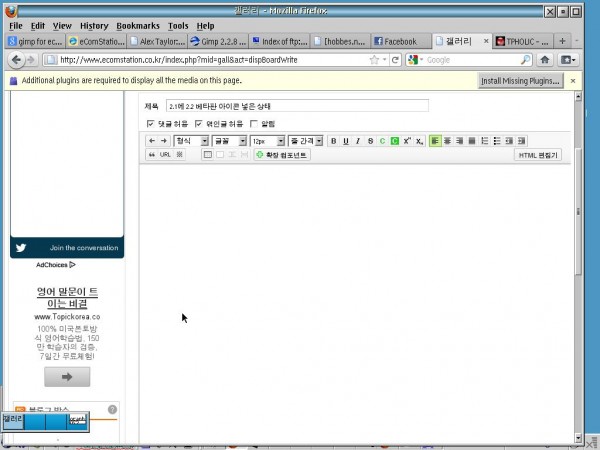This screenshot has width=600, height=450.
Task: Justify text in editor
Action: point(472,141)
